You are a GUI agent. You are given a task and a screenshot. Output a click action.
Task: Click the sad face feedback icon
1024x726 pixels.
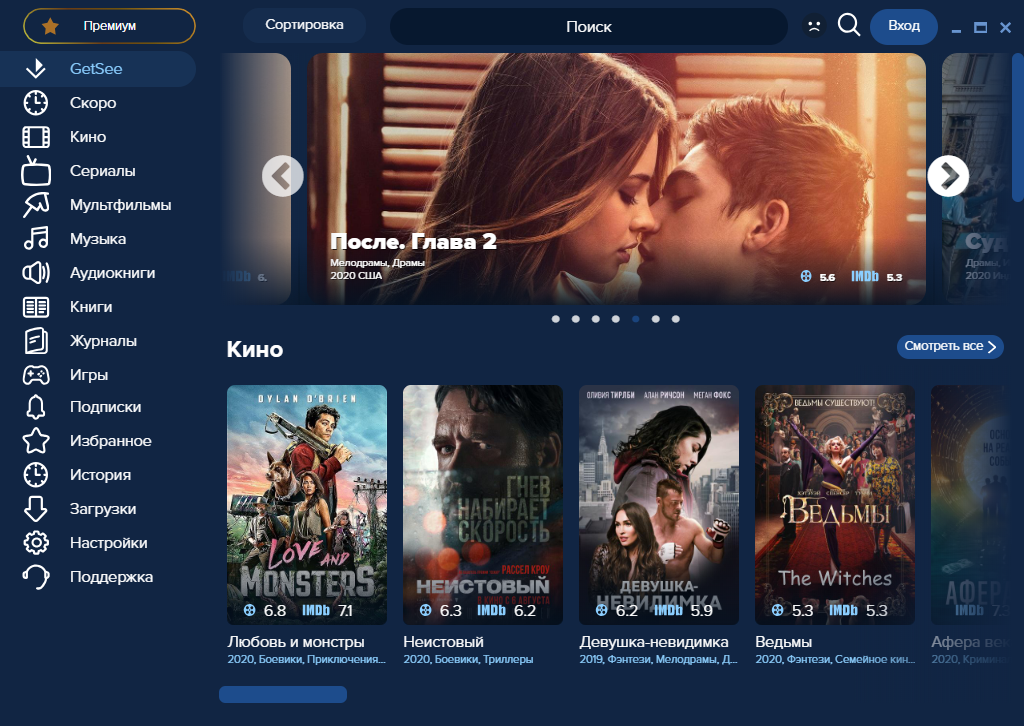coord(814,26)
